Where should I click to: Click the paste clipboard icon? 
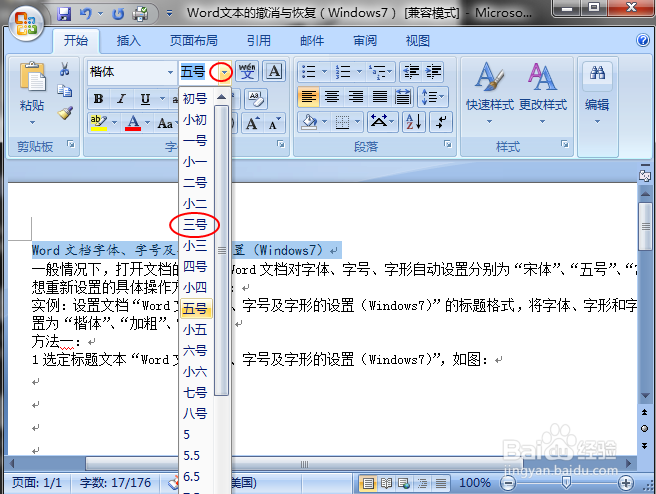(32, 77)
